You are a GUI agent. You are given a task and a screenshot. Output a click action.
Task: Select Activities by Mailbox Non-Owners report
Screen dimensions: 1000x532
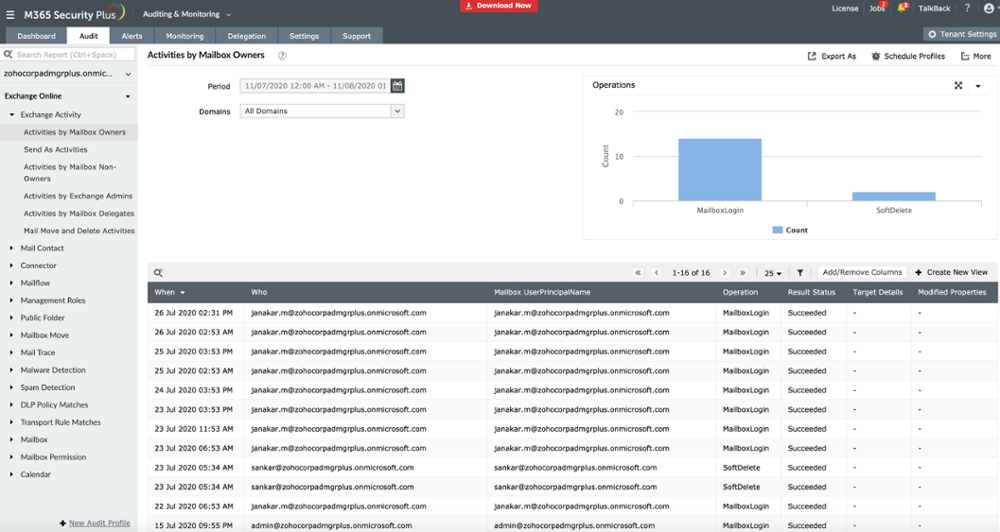point(70,173)
